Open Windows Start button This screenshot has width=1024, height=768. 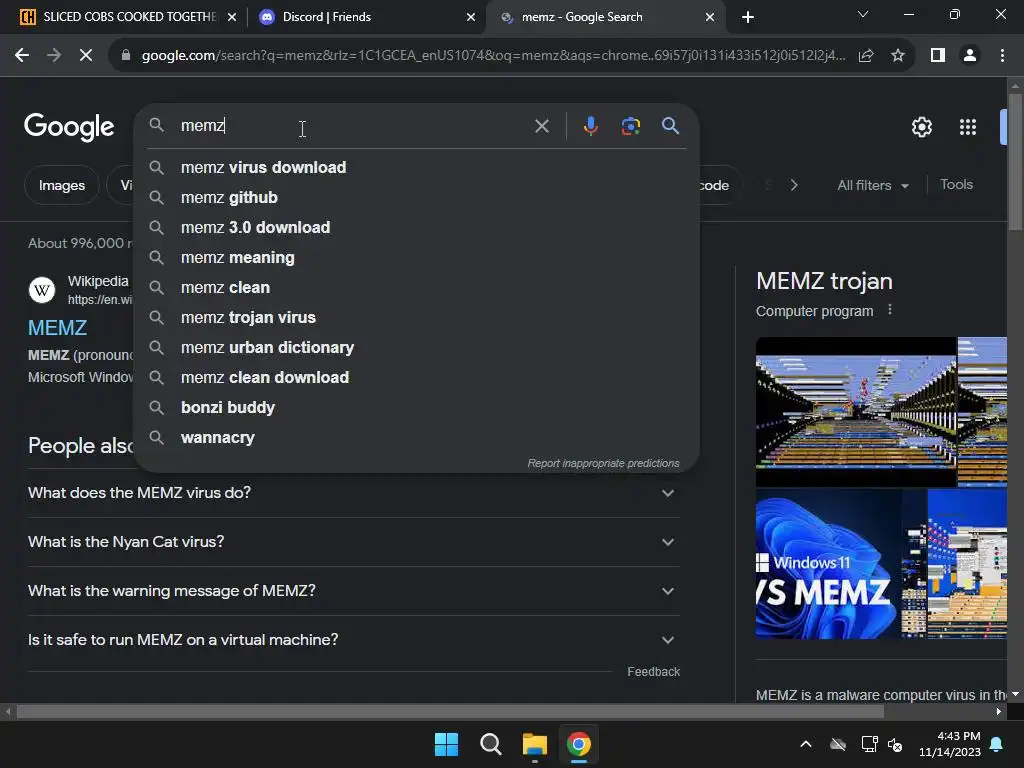[447, 744]
